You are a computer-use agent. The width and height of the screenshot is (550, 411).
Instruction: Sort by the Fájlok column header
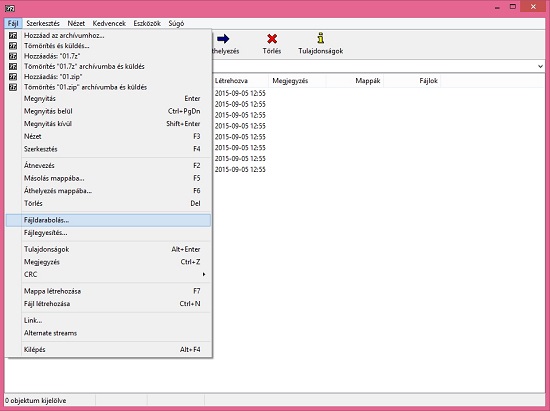pos(412,81)
